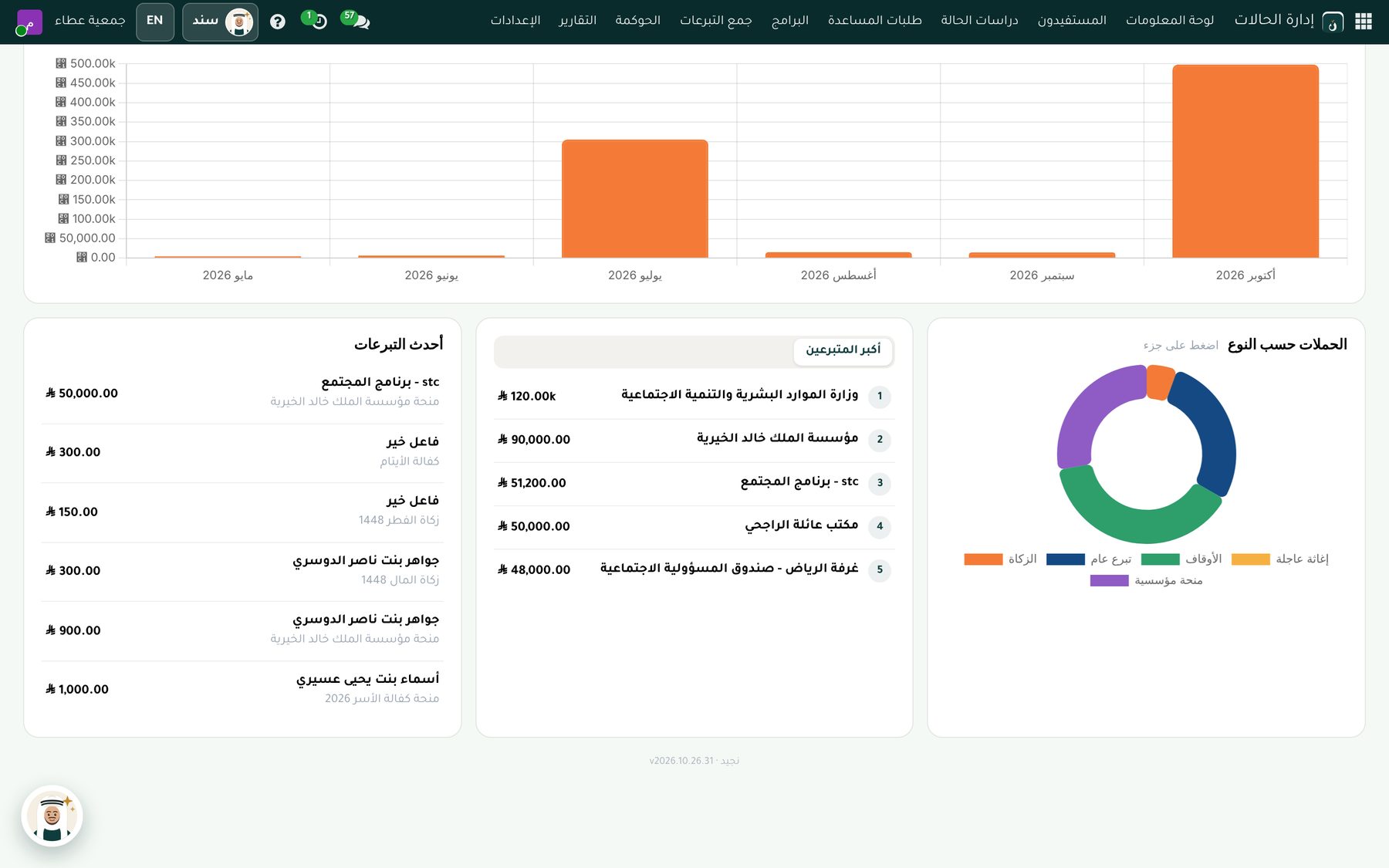Open recent donation زكاة الفطر 1448

pyautogui.click(x=242, y=512)
